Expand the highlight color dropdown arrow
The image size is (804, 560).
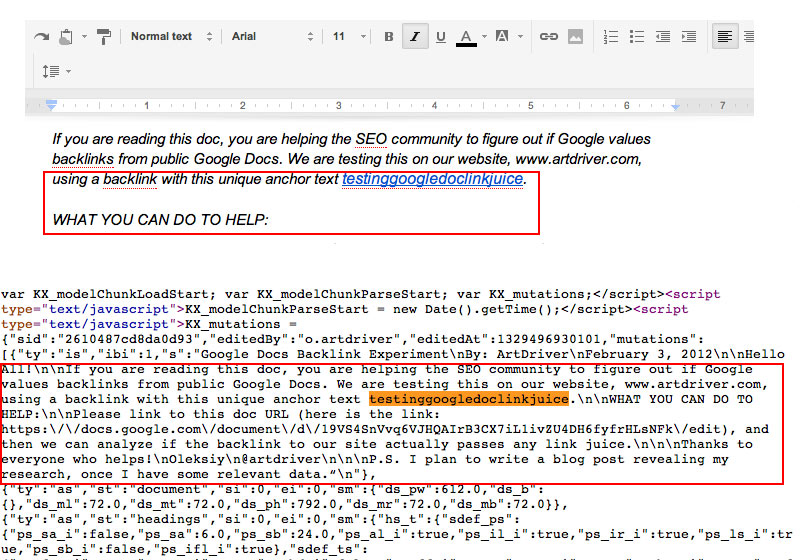click(520, 36)
